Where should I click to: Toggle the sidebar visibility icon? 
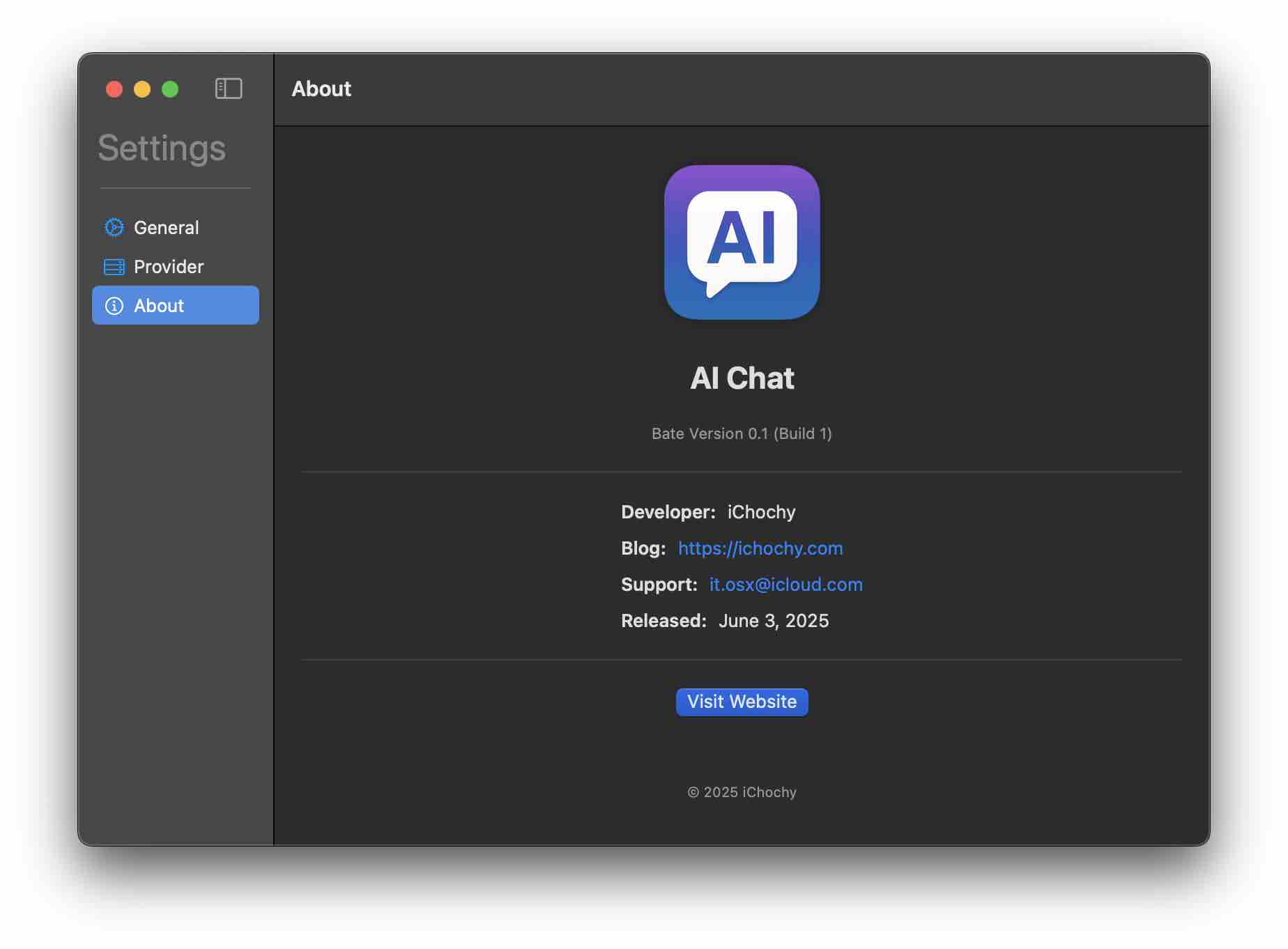tap(228, 88)
